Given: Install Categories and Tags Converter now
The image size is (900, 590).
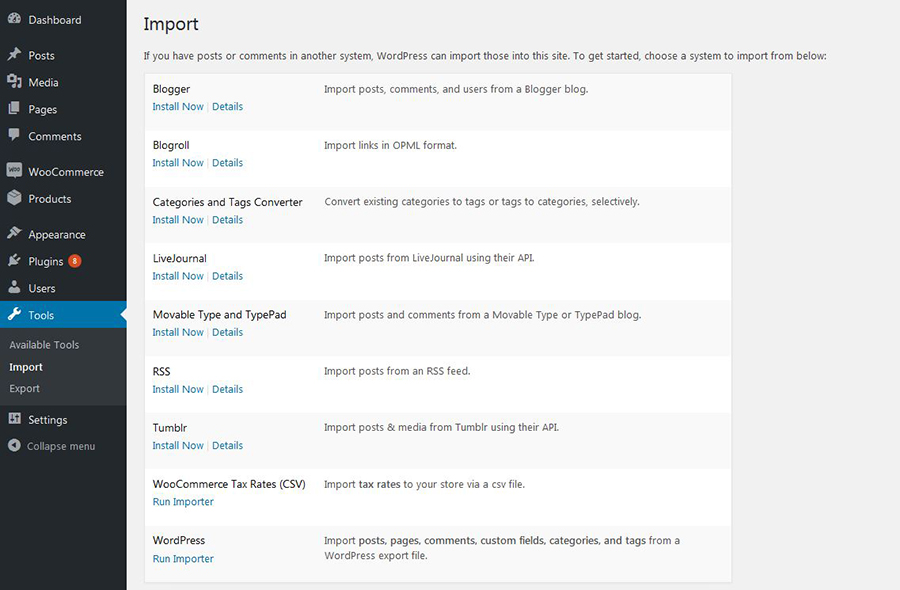Looking at the screenshot, I should 178,219.
